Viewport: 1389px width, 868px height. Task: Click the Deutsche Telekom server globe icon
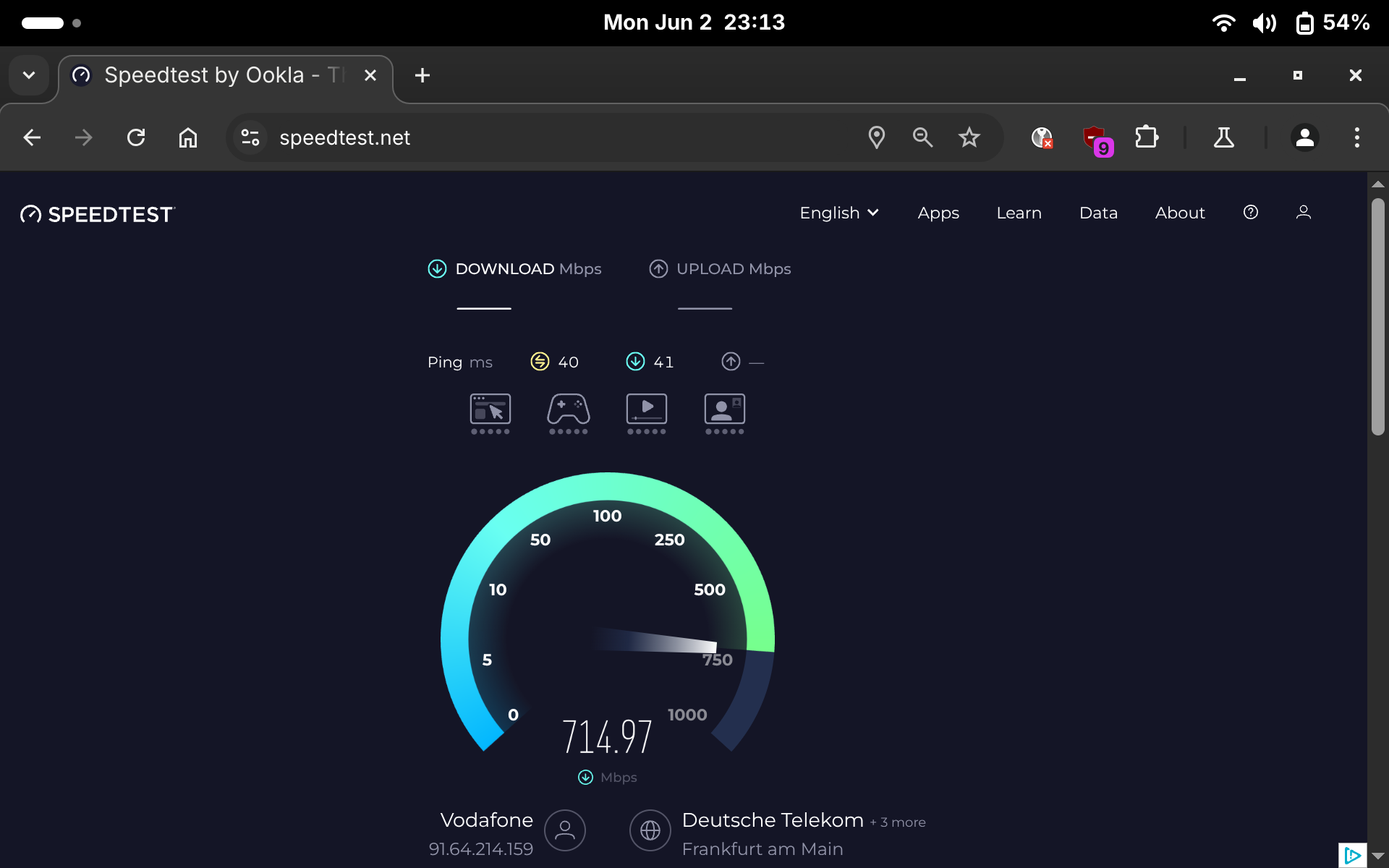click(x=650, y=830)
